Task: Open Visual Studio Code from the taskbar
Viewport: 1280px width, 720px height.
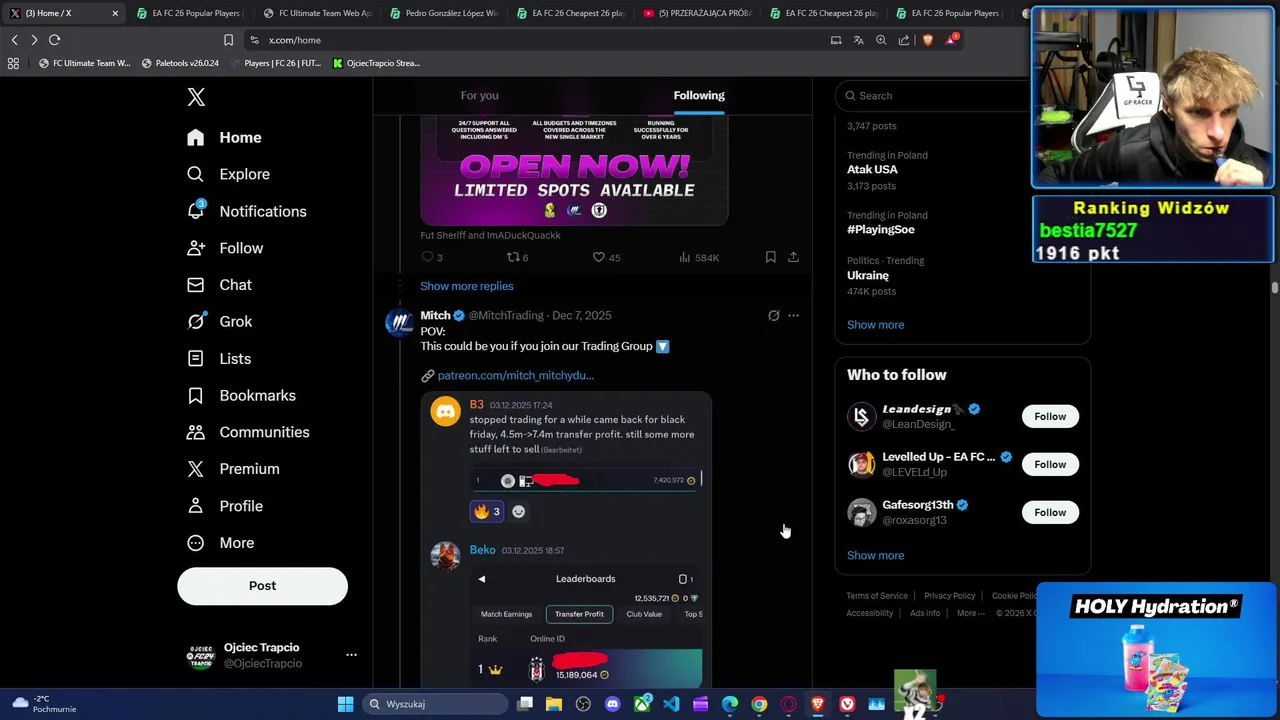Action: 671,704
